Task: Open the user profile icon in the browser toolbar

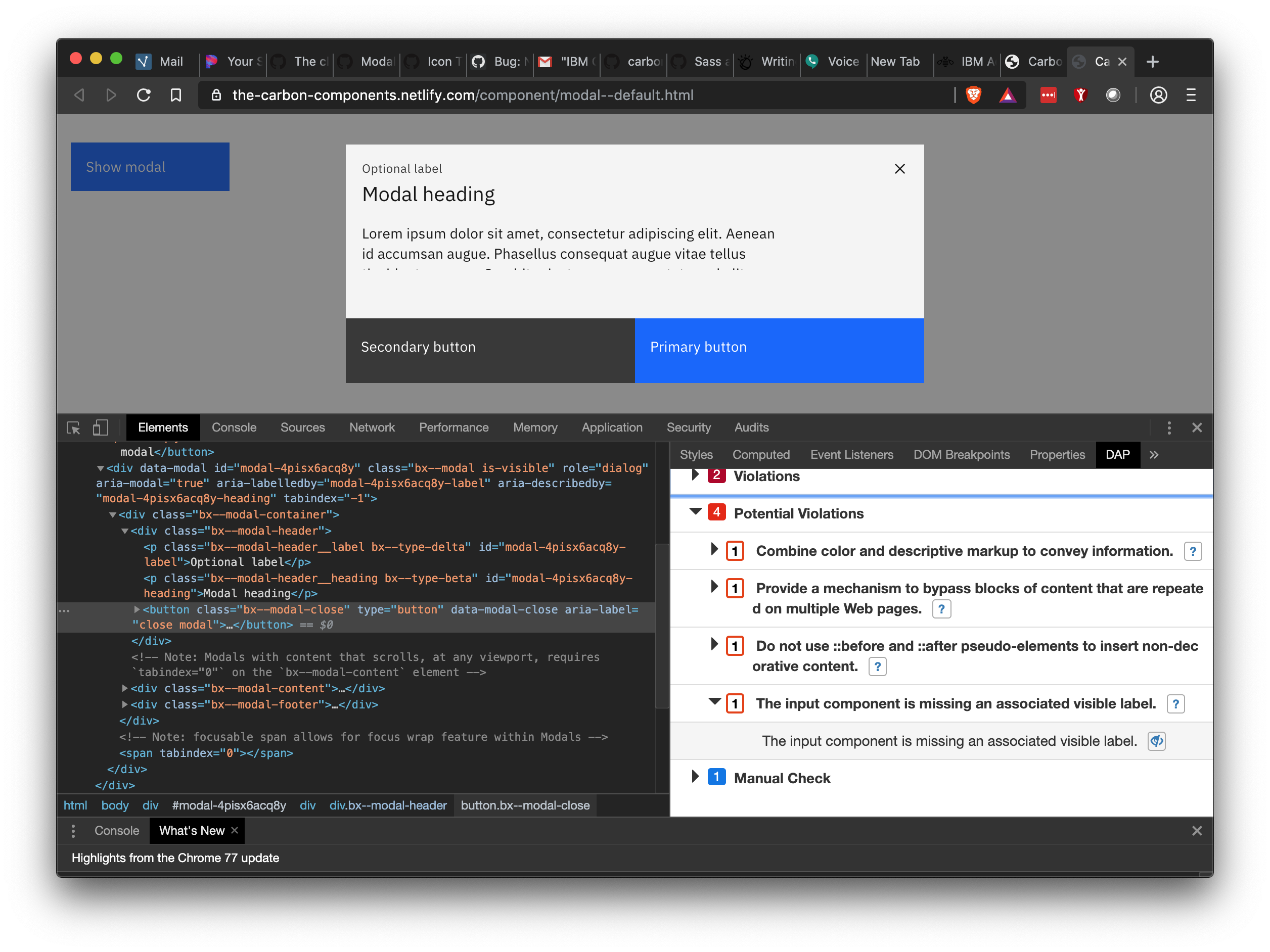Action: pos(1158,94)
